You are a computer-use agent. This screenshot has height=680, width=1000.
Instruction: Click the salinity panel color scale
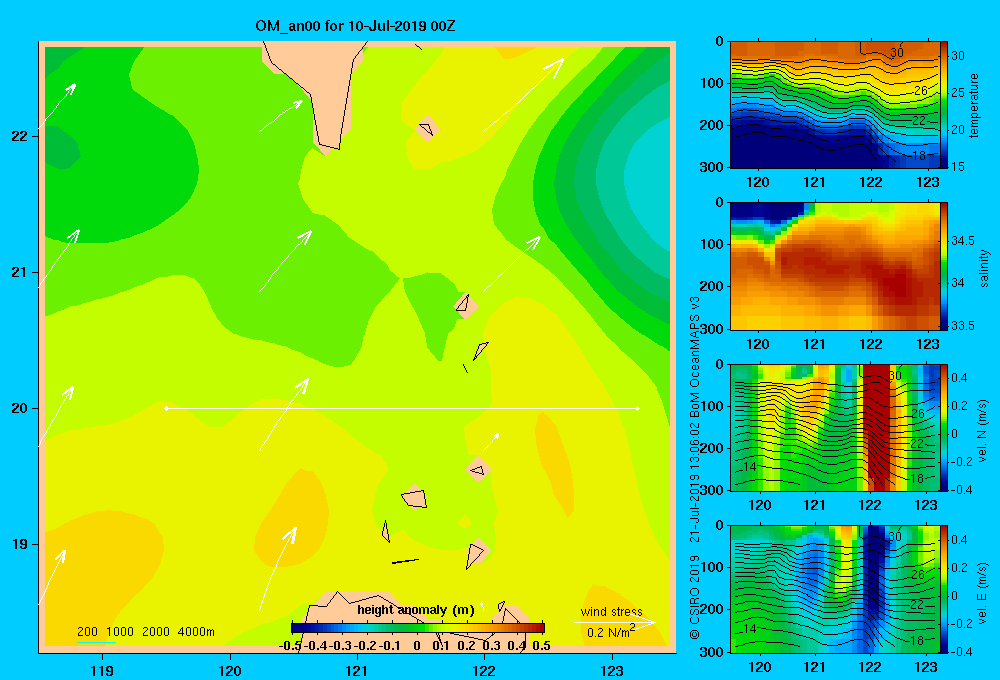pyautogui.click(x=944, y=266)
